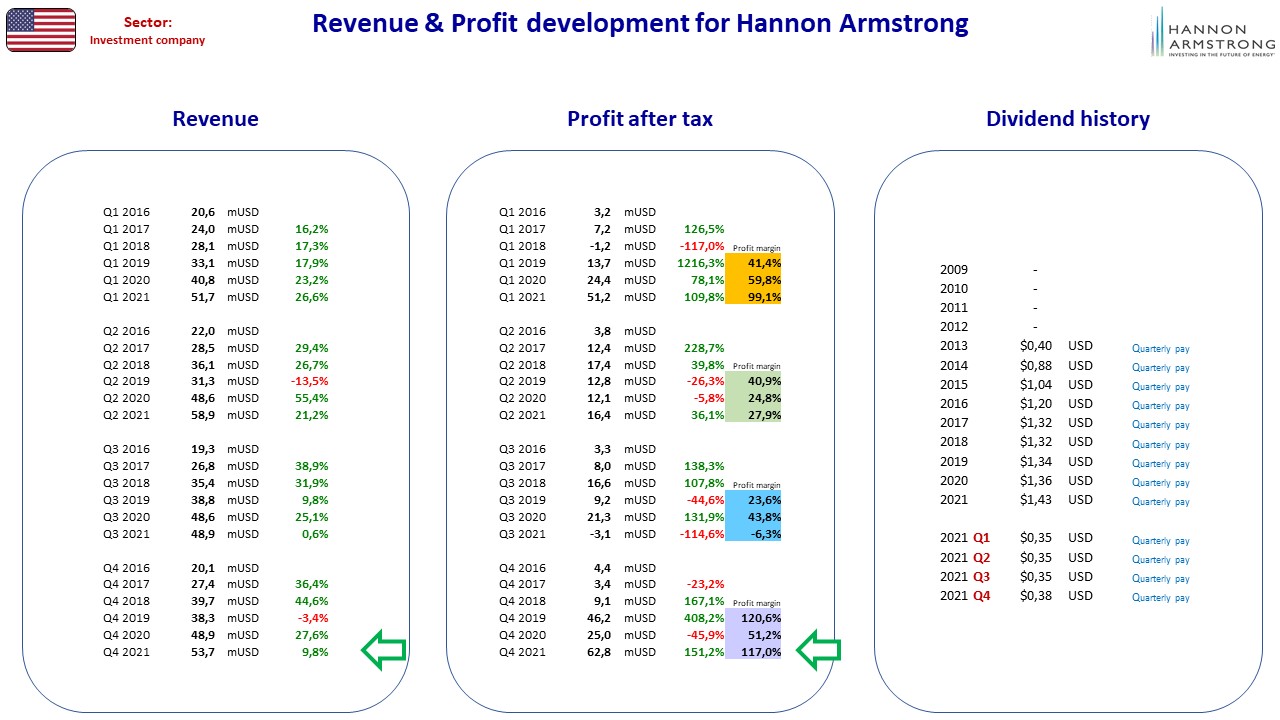Click the orange profit margin cell 99,1%
Screen dimensions: 1280x720
coord(753,297)
